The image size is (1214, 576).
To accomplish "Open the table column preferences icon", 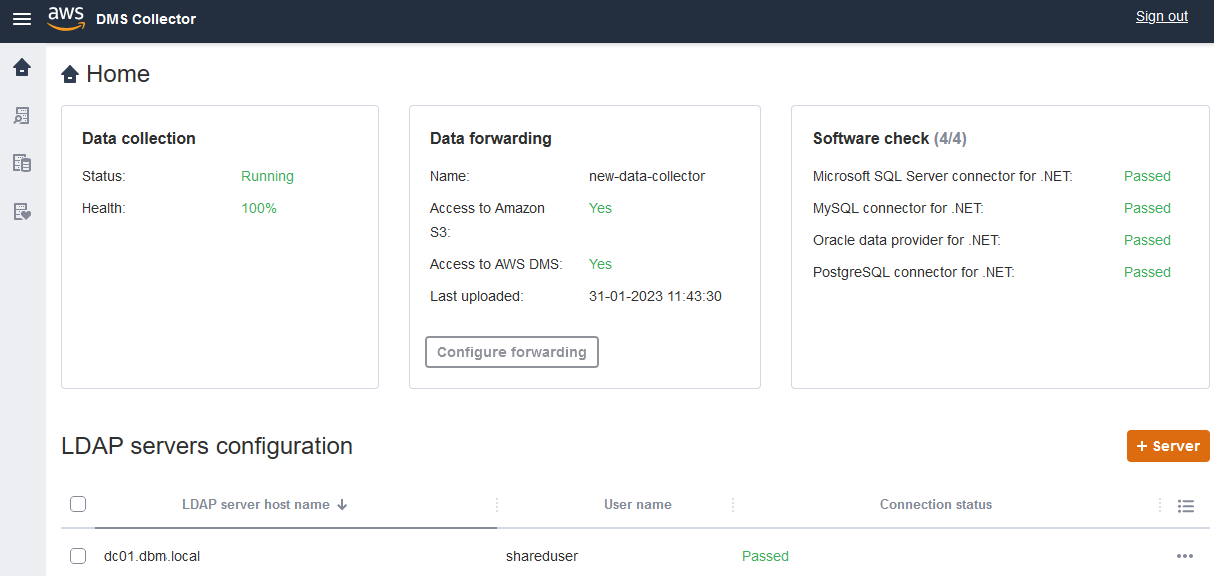I will pos(1186,505).
